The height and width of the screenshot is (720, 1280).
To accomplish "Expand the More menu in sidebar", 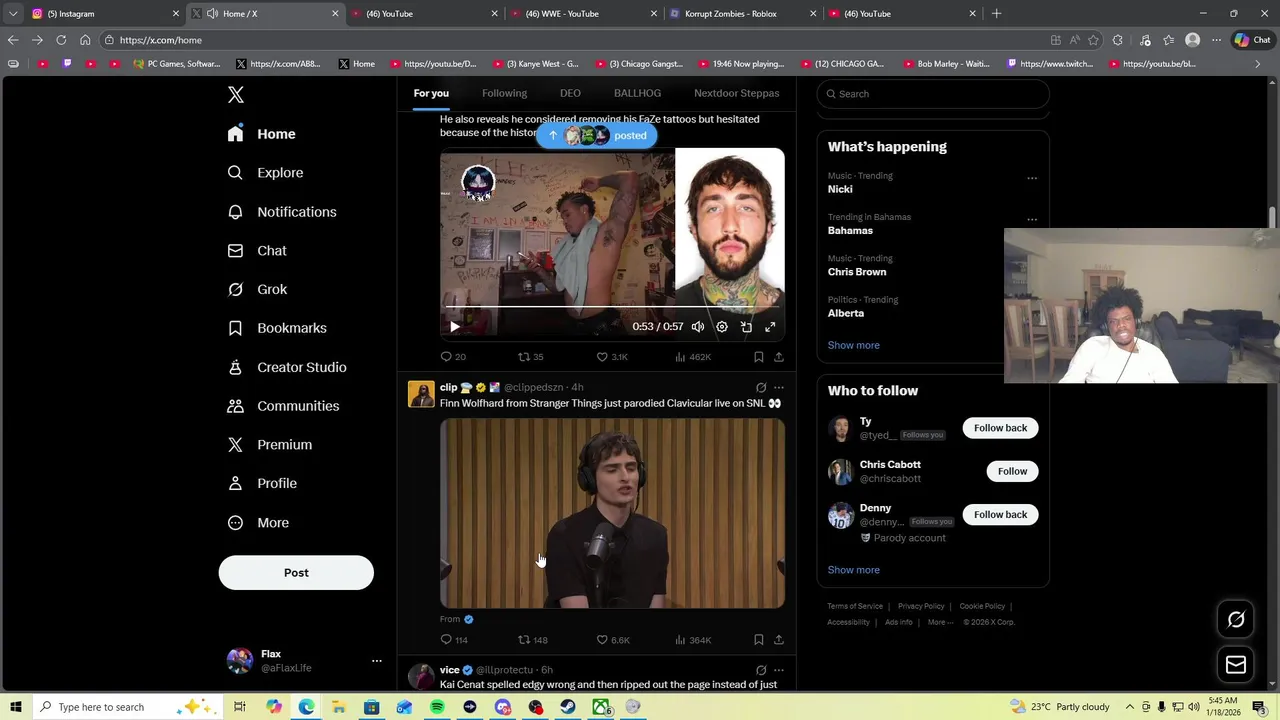I will [258, 523].
